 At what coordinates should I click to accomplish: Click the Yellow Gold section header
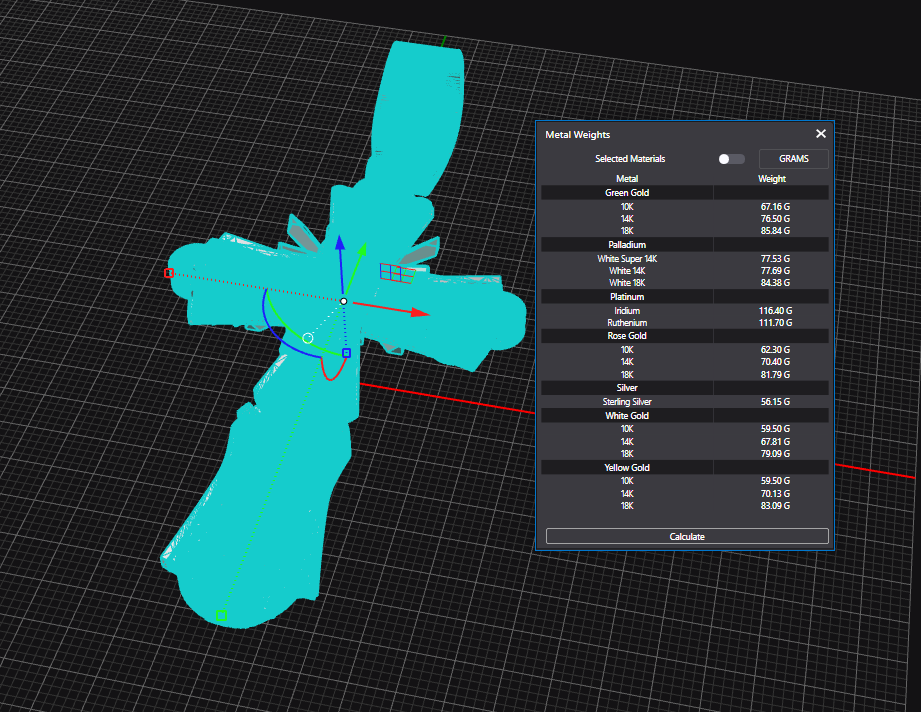click(x=627, y=467)
